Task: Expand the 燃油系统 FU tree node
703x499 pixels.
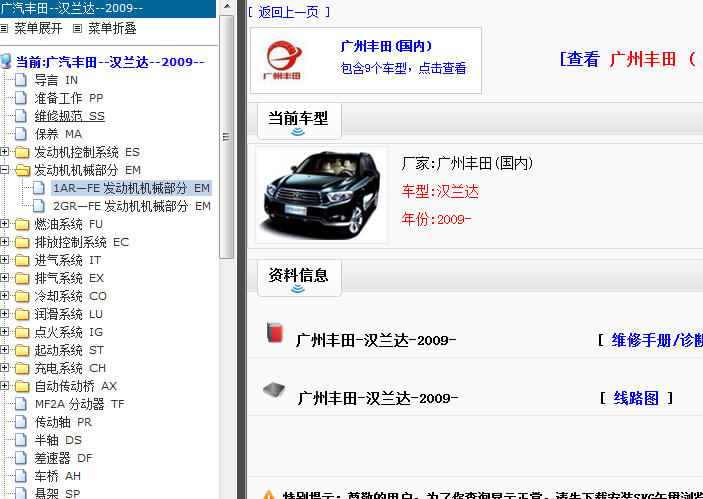Action: (x=4, y=224)
